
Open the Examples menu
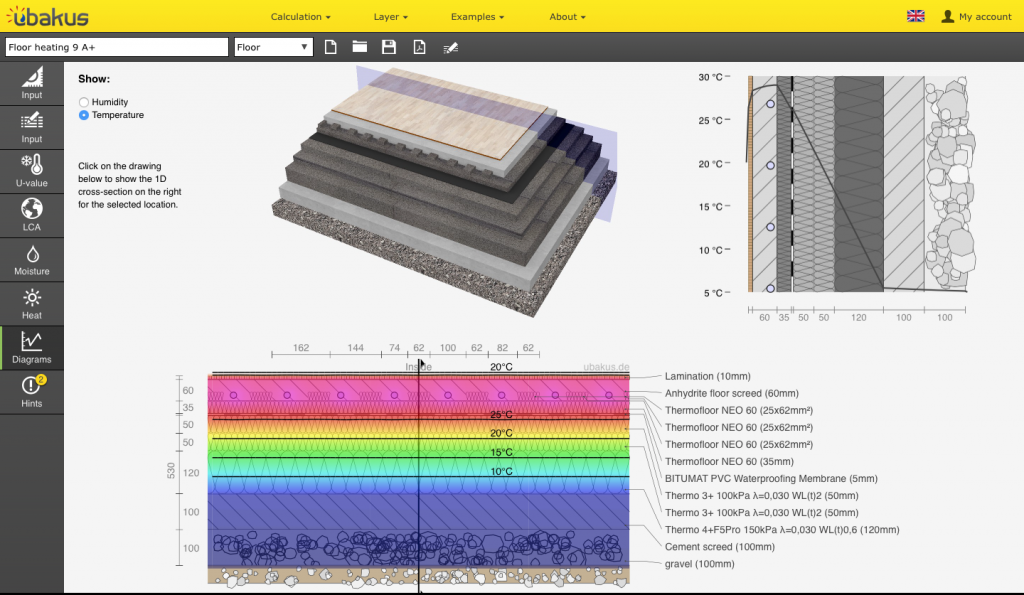coord(477,17)
